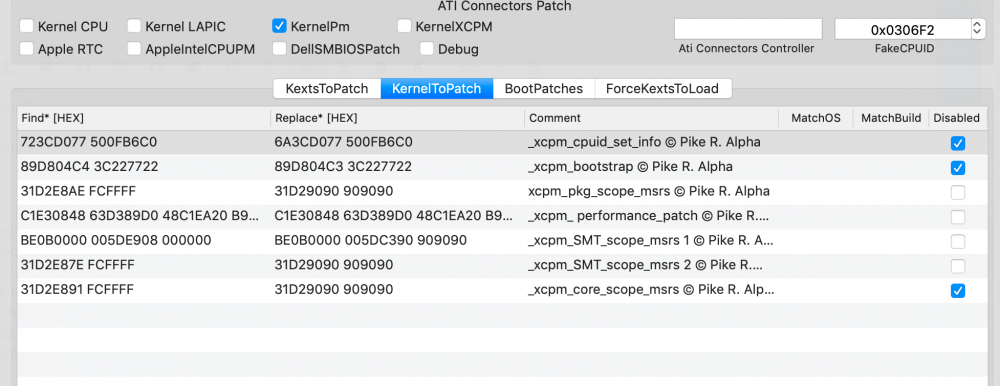This screenshot has height=386, width=1000.
Task: Click the Comment column header
Action: pyautogui.click(x=651, y=118)
